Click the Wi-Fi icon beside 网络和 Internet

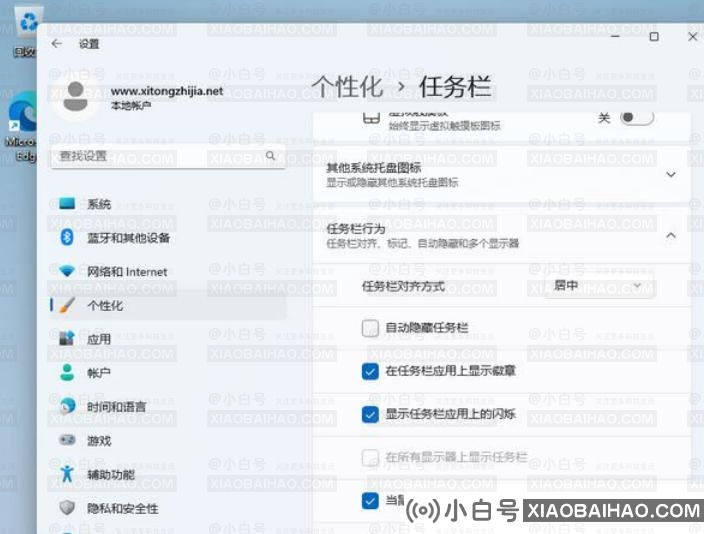pos(67,271)
